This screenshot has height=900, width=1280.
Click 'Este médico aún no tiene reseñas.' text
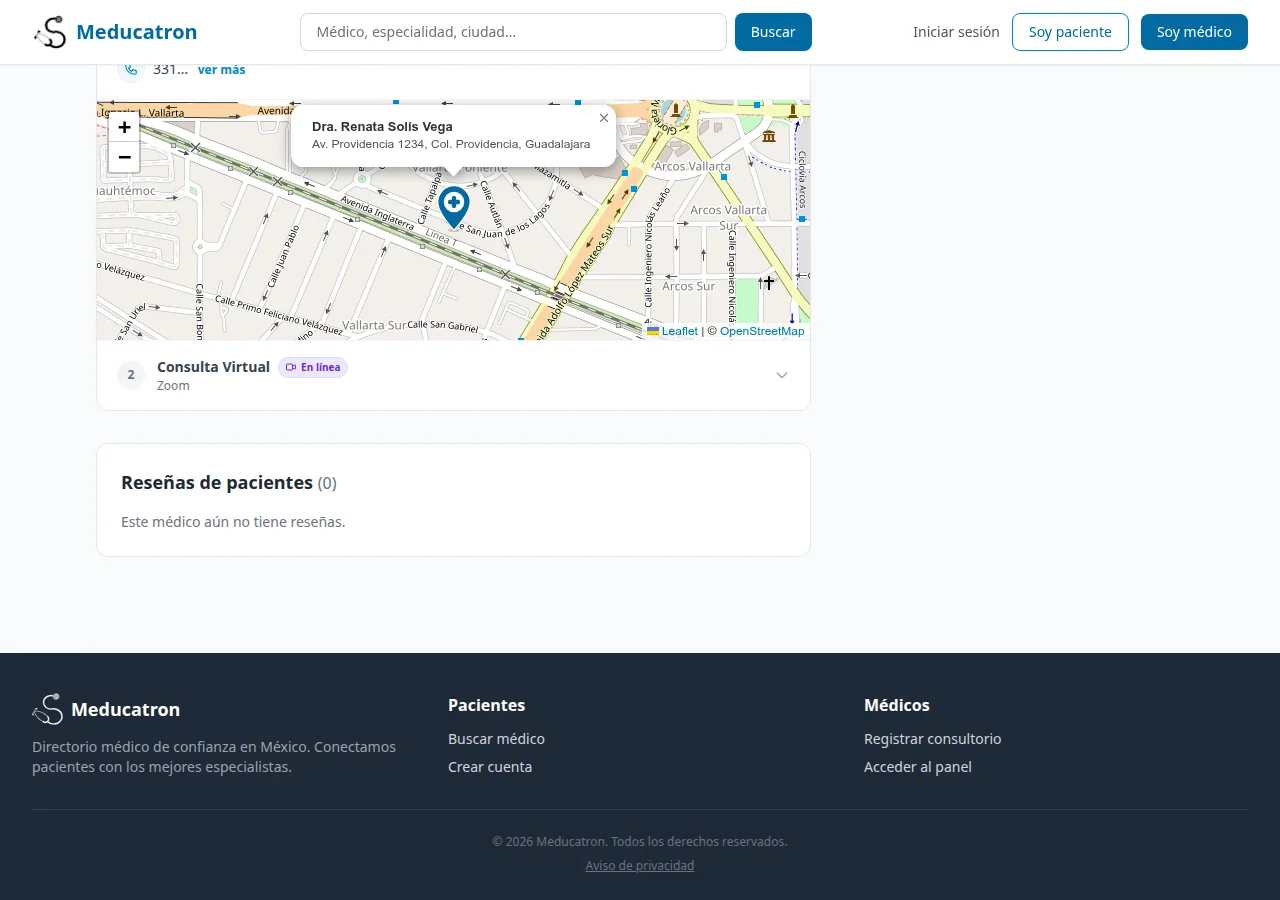coord(233,522)
